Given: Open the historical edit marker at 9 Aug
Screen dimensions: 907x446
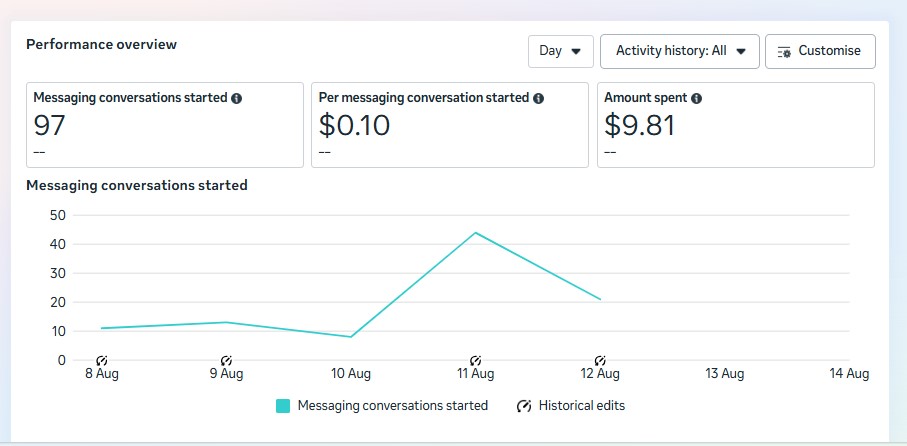Looking at the screenshot, I should [226, 360].
